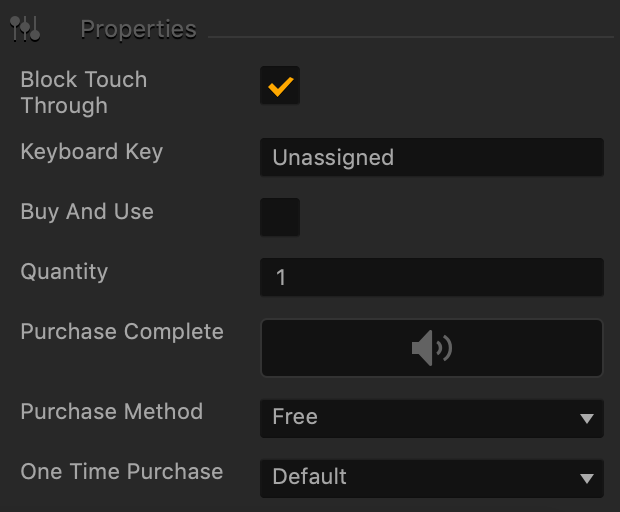Click the Purchase Complete label

pyautogui.click(x=122, y=331)
